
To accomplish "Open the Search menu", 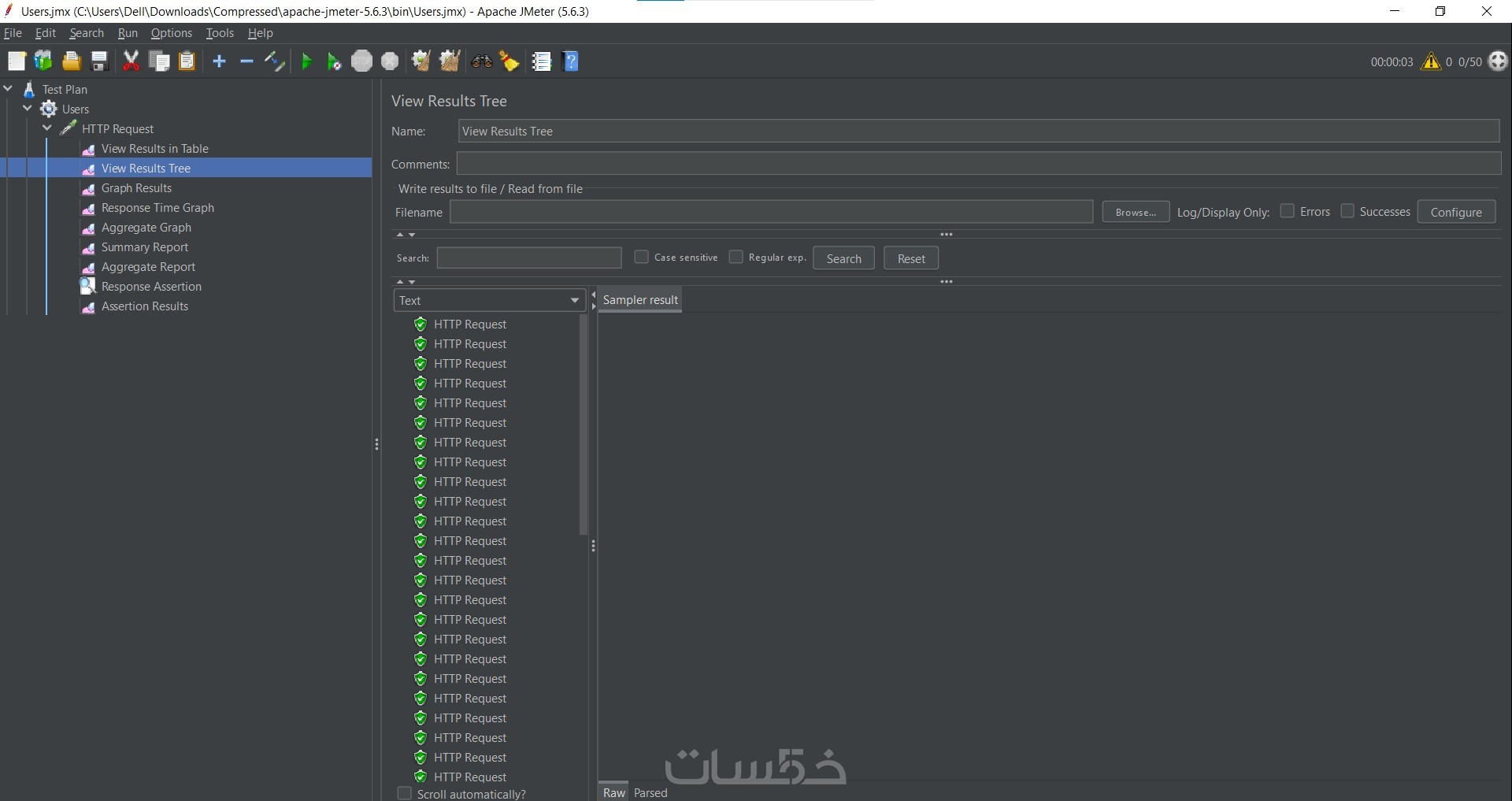I will tap(87, 33).
